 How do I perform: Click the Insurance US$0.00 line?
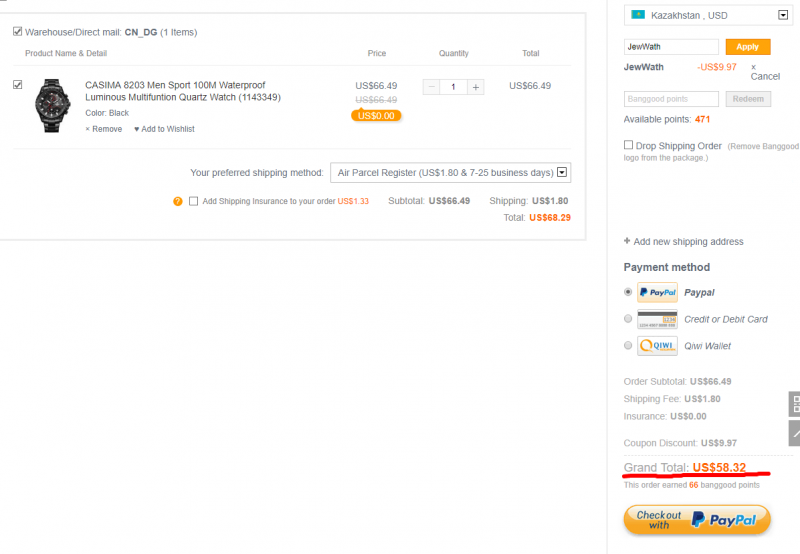[x=665, y=416]
